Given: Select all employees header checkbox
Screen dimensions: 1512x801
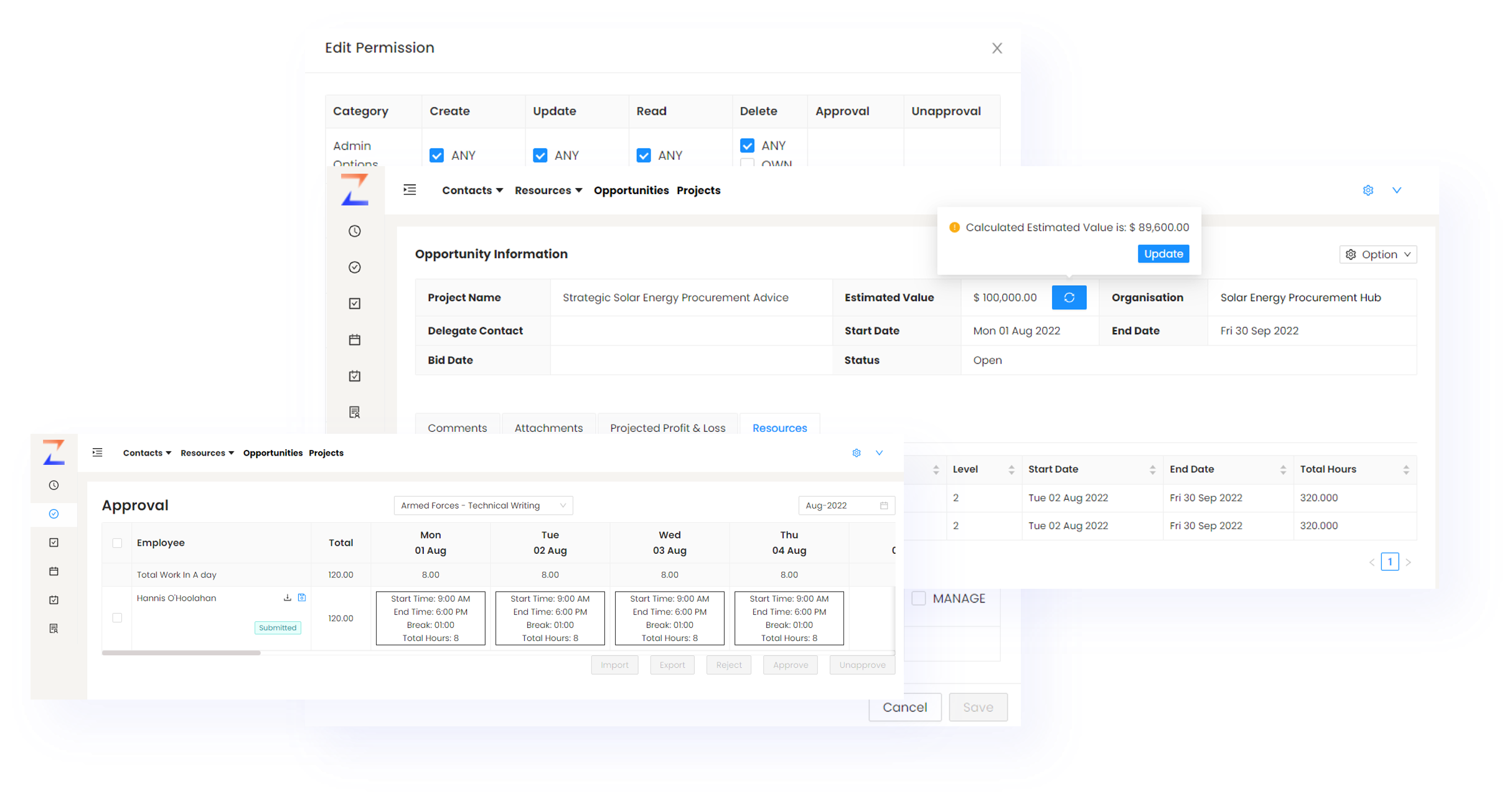Looking at the screenshot, I should click(x=117, y=543).
